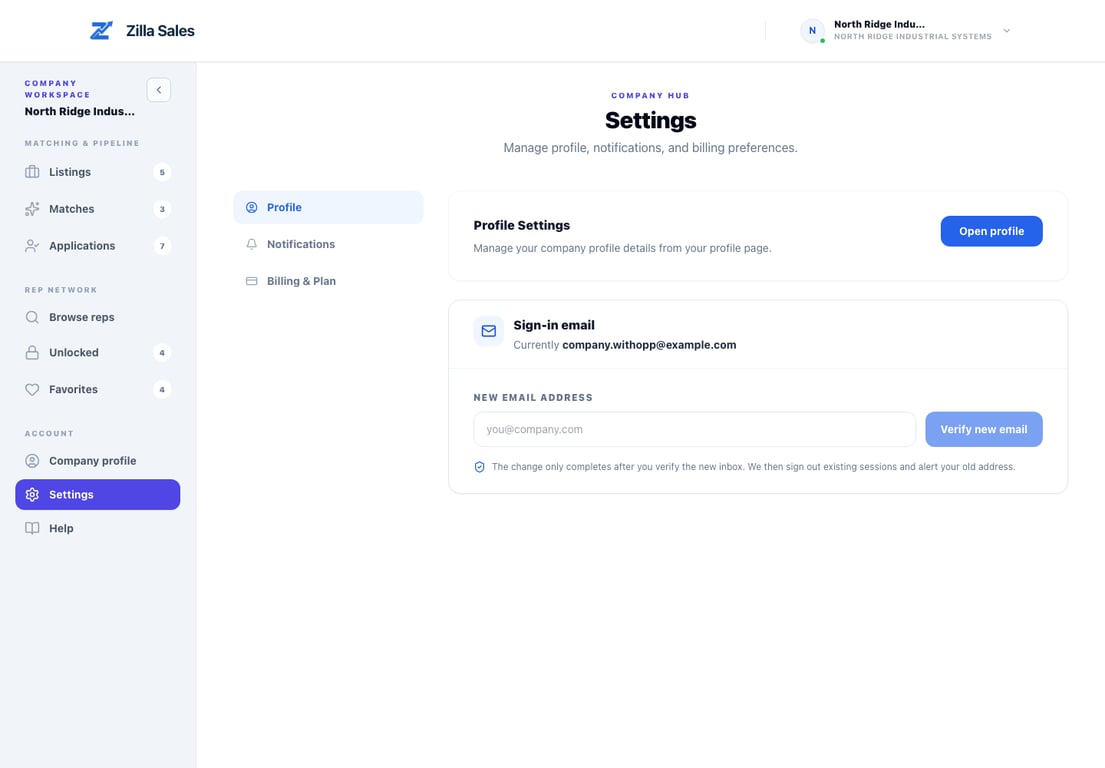Viewport: 1105px width, 768px height.
Task: Click the Settings gear icon in sidebar
Action: coord(32,495)
